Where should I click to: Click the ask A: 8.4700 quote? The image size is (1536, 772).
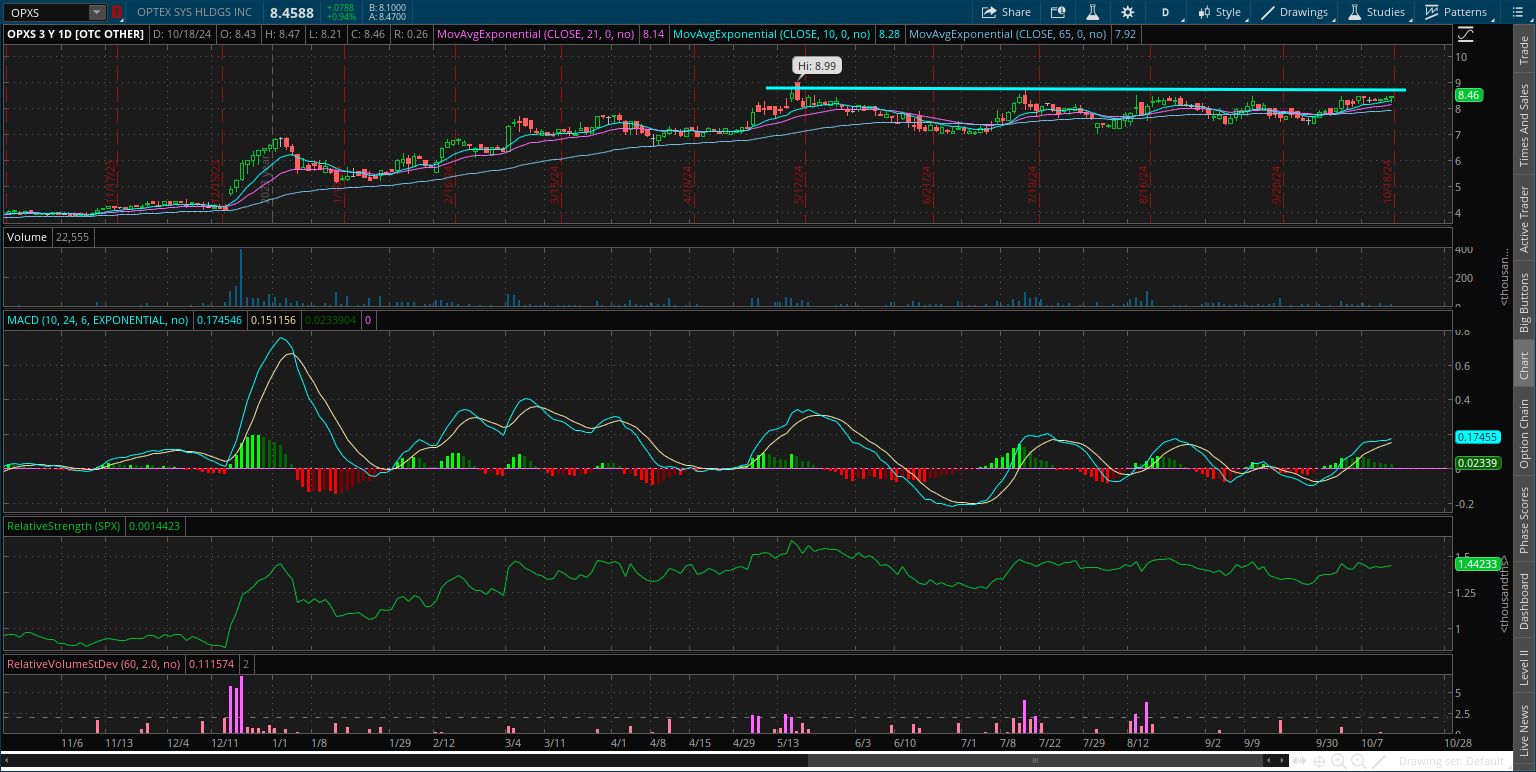point(386,18)
